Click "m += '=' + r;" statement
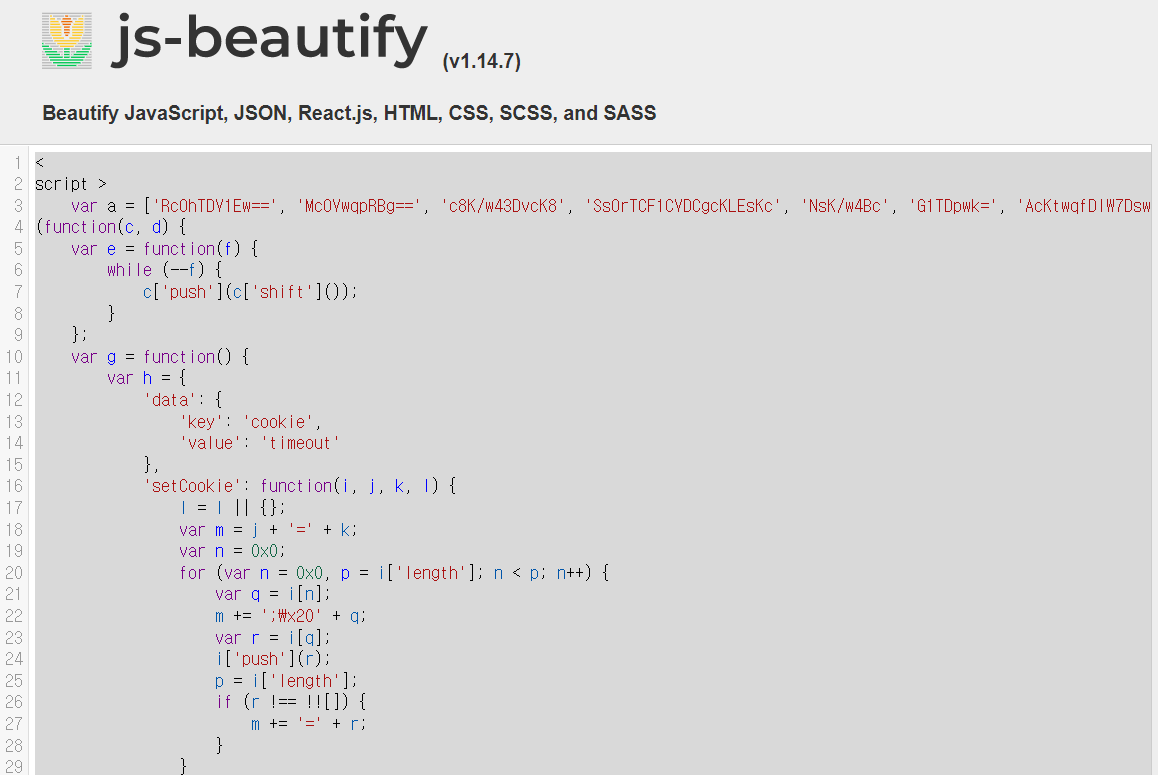This screenshot has height=775, width=1158. click(x=309, y=723)
